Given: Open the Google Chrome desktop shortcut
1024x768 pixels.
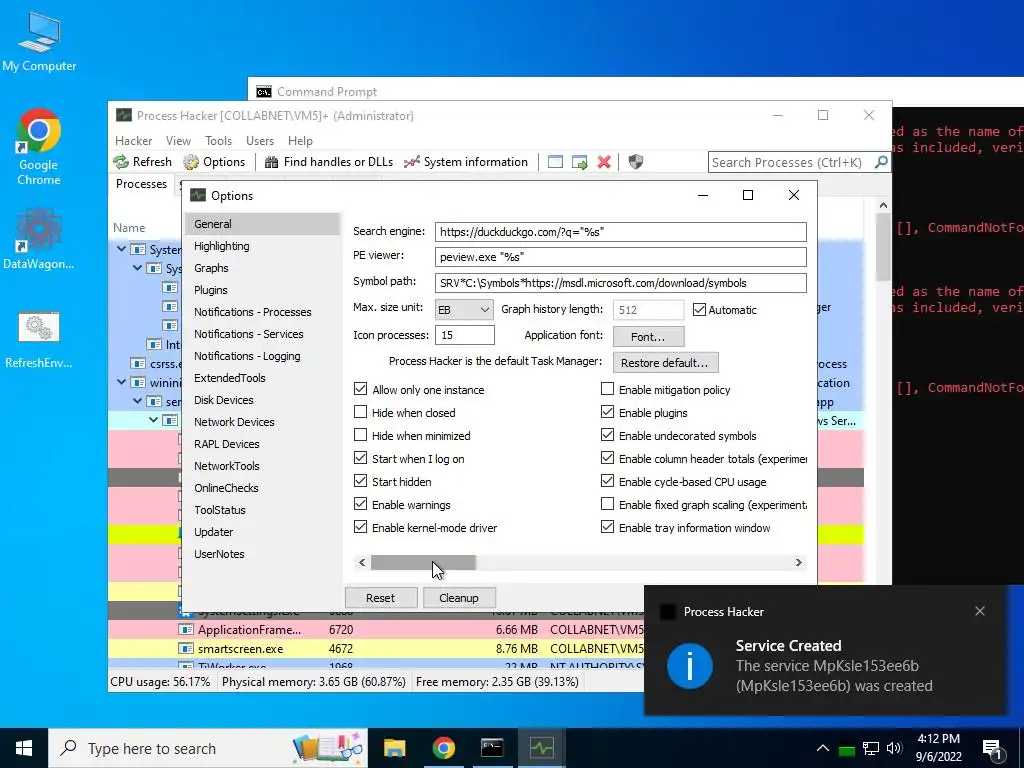Looking at the screenshot, I should tap(39, 147).
